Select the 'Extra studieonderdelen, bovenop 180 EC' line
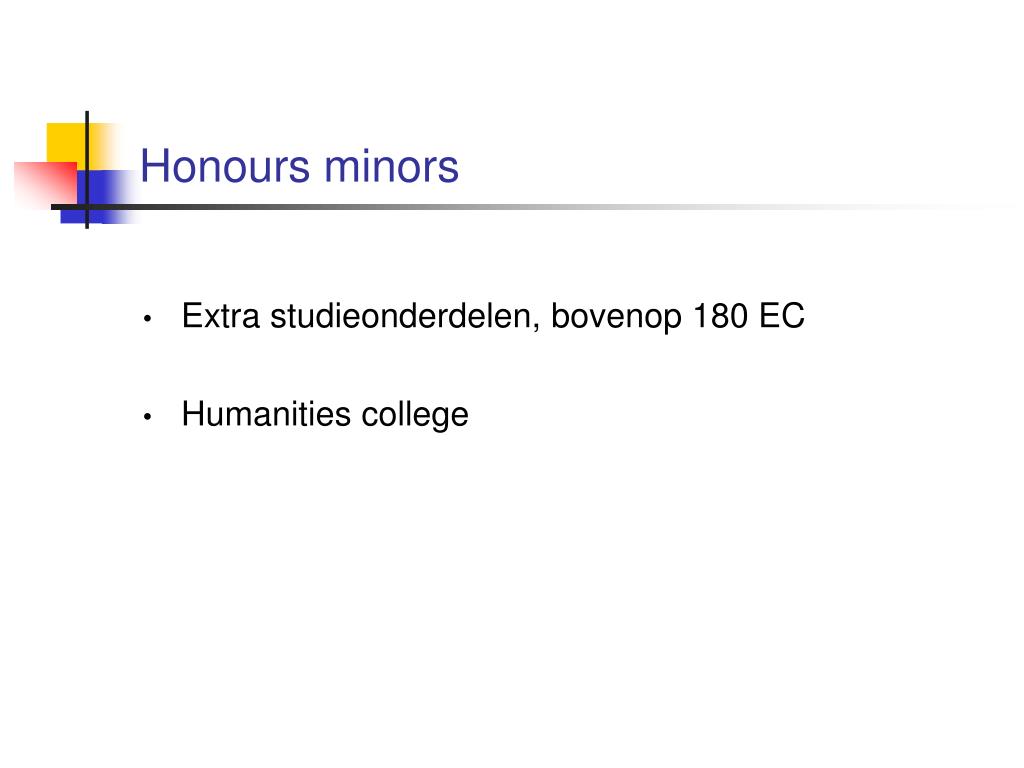The image size is (1024, 768). click(493, 317)
